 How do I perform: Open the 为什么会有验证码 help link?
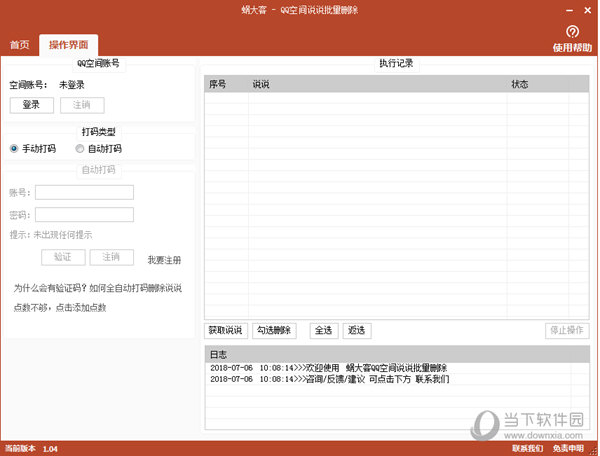[x=98, y=288]
